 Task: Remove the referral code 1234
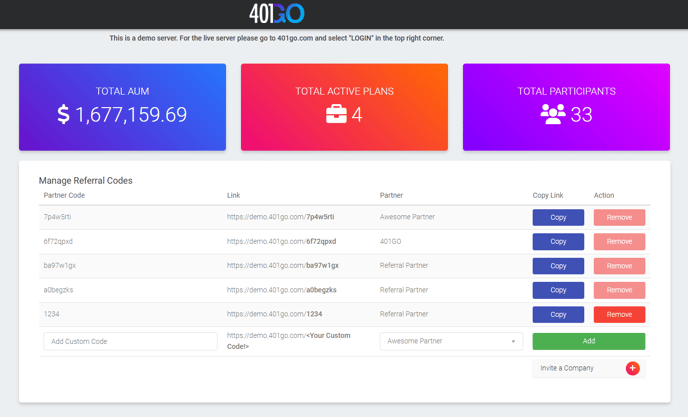point(619,314)
